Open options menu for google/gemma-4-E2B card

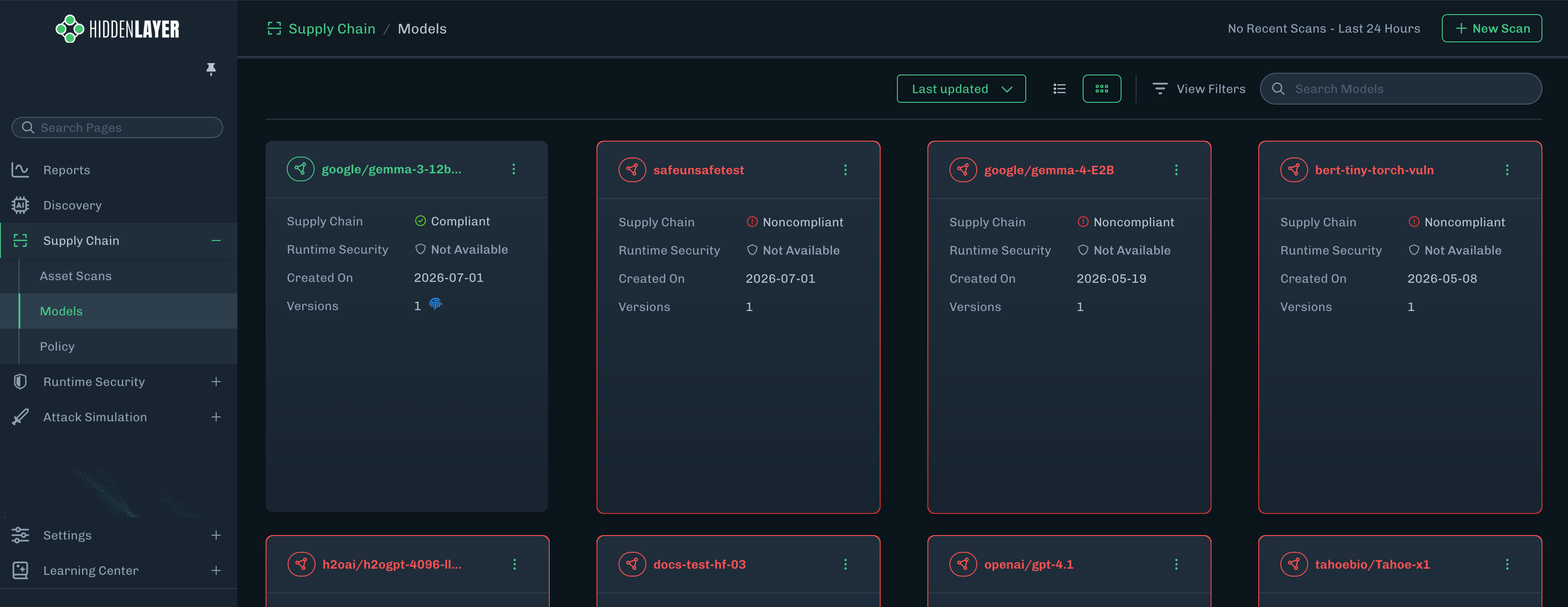click(x=1176, y=170)
